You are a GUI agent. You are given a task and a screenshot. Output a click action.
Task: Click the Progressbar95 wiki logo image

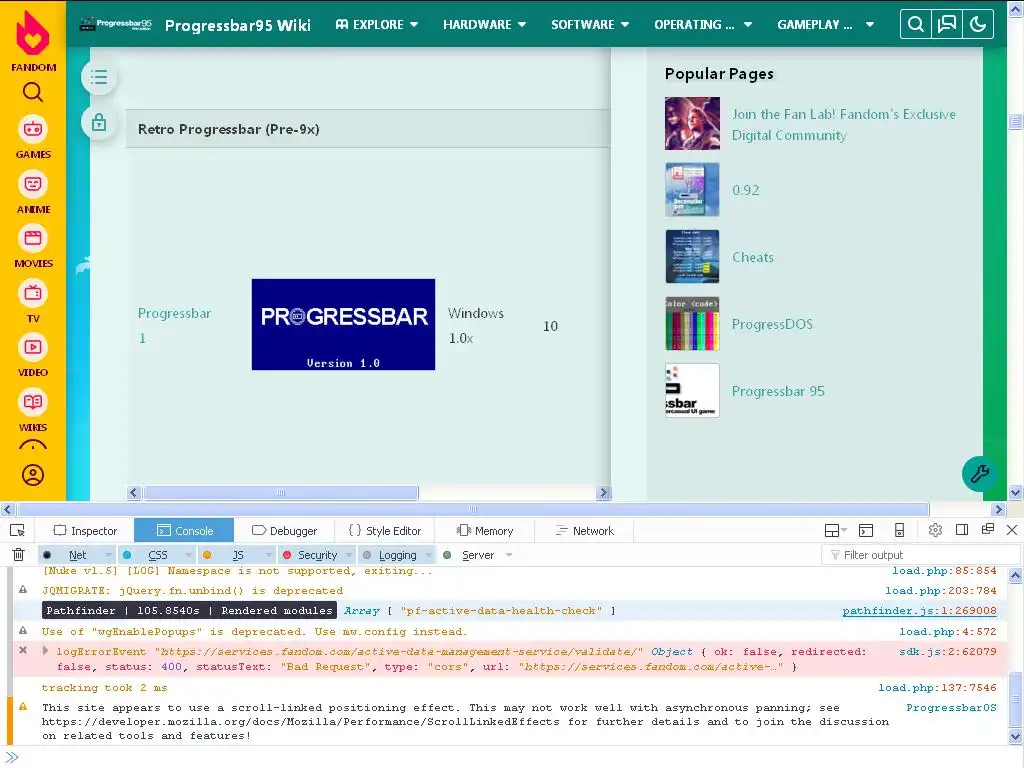point(116,24)
